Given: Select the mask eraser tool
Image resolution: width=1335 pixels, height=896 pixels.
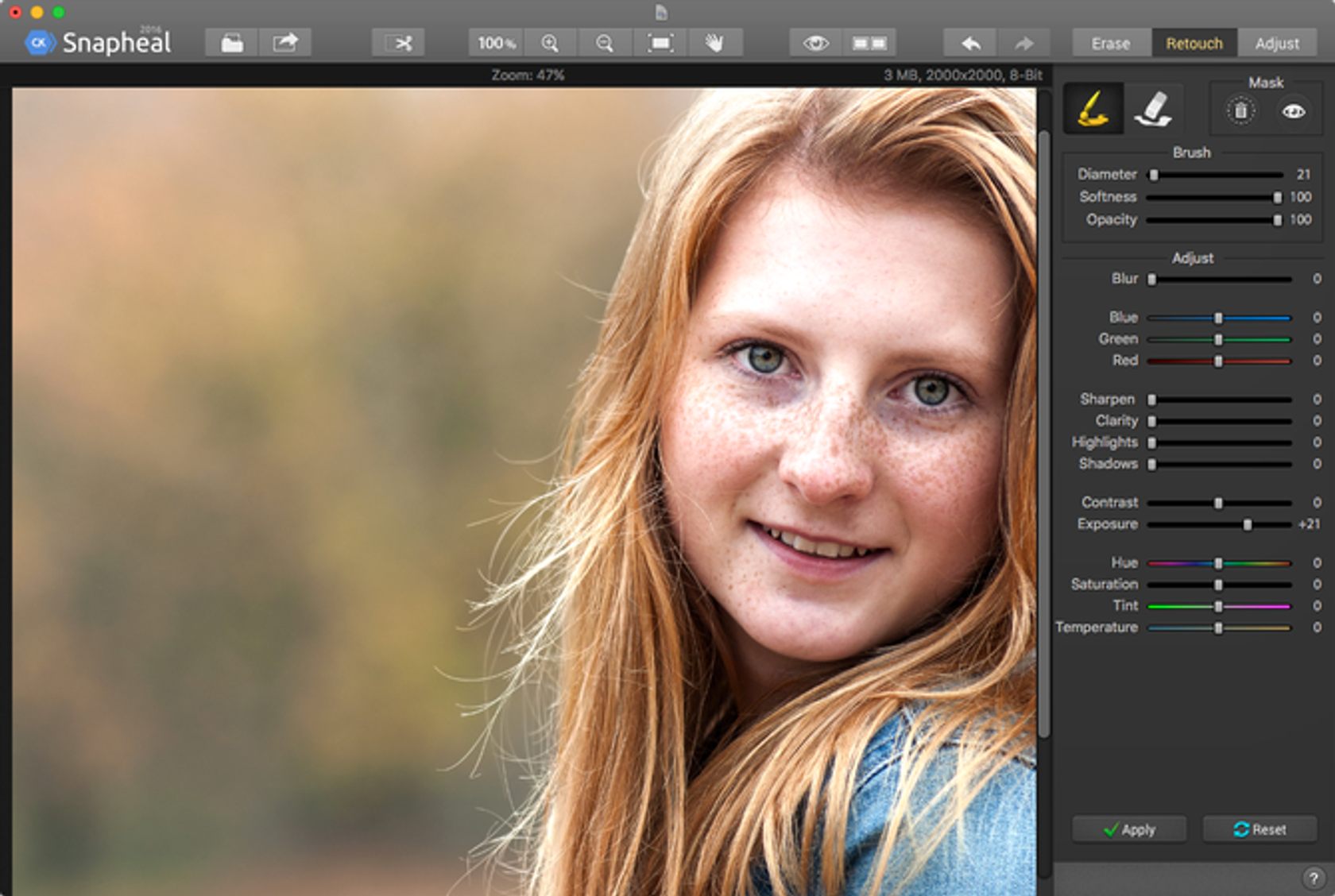Looking at the screenshot, I should click(1153, 109).
